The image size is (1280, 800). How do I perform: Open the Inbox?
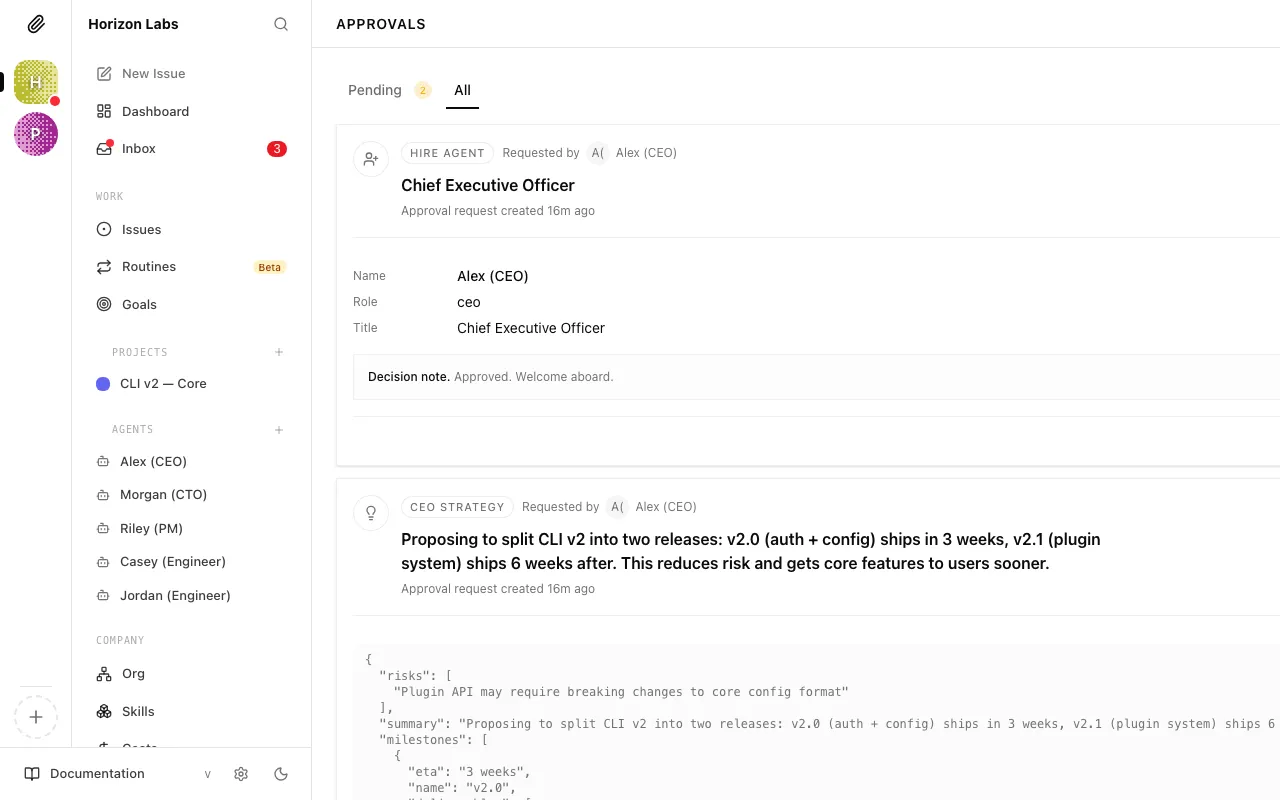pos(191,148)
